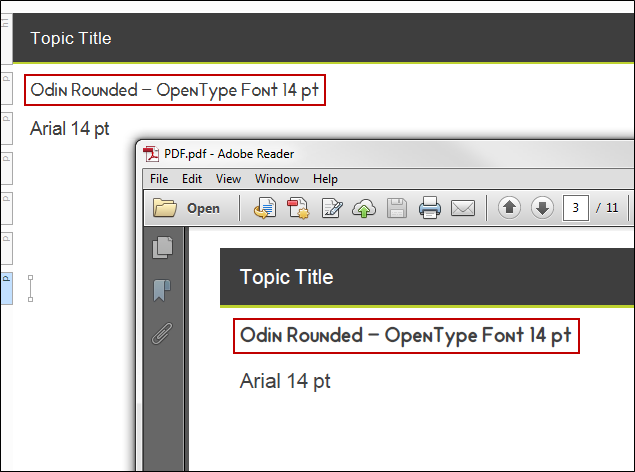Go to next page with down arrow
Screen dimensions: 635x472
(542, 208)
